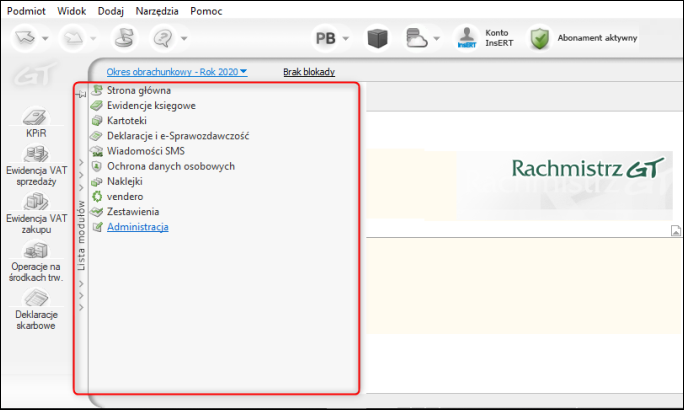The image size is (684, 410).
Task: Expand the help icon dropdown arrow
Action: pyautogui.click(x=184, y=38)
